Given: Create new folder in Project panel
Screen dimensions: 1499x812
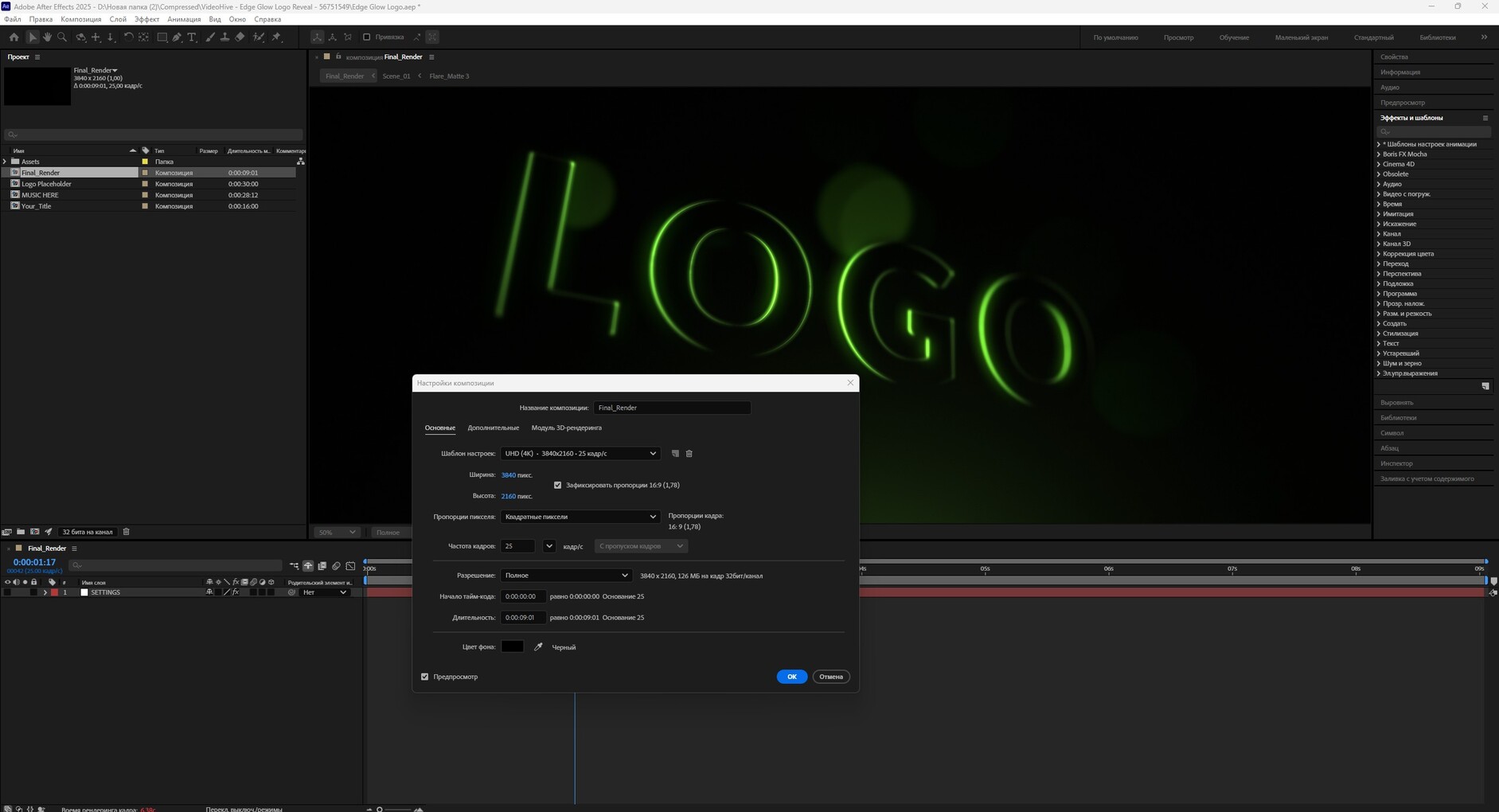Looking at the screenshot, I should [21, 532].
